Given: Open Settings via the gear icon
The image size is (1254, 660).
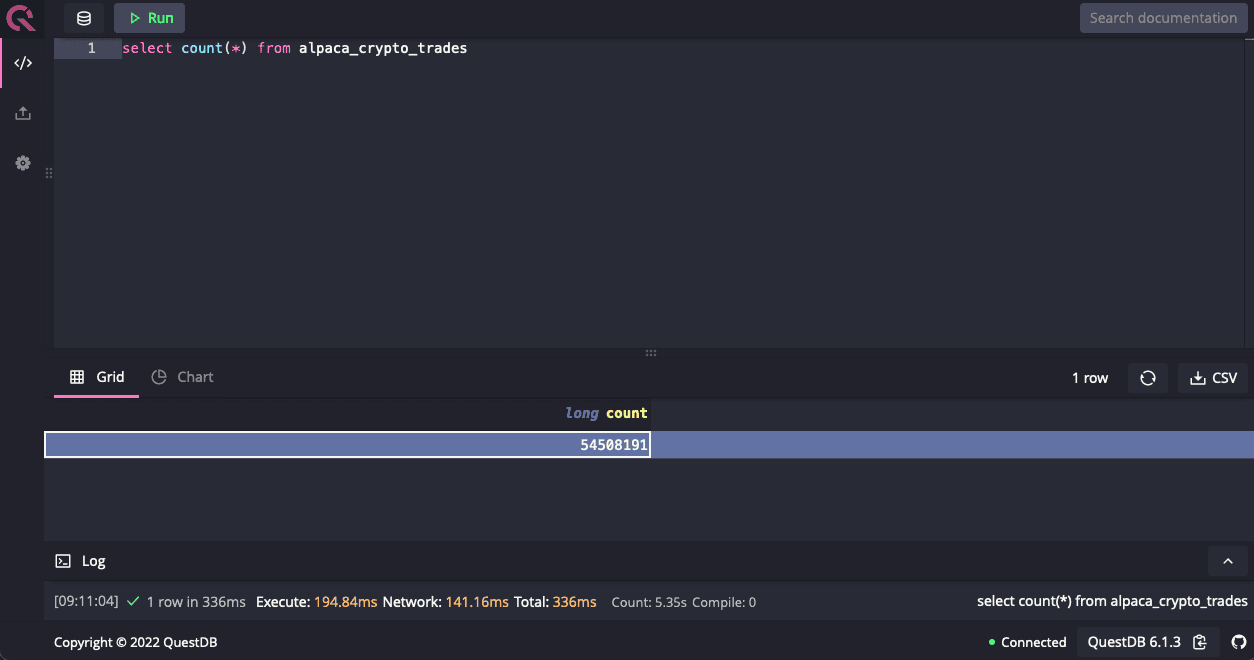Looking at the screenshot, I should (x=22, y=163).
